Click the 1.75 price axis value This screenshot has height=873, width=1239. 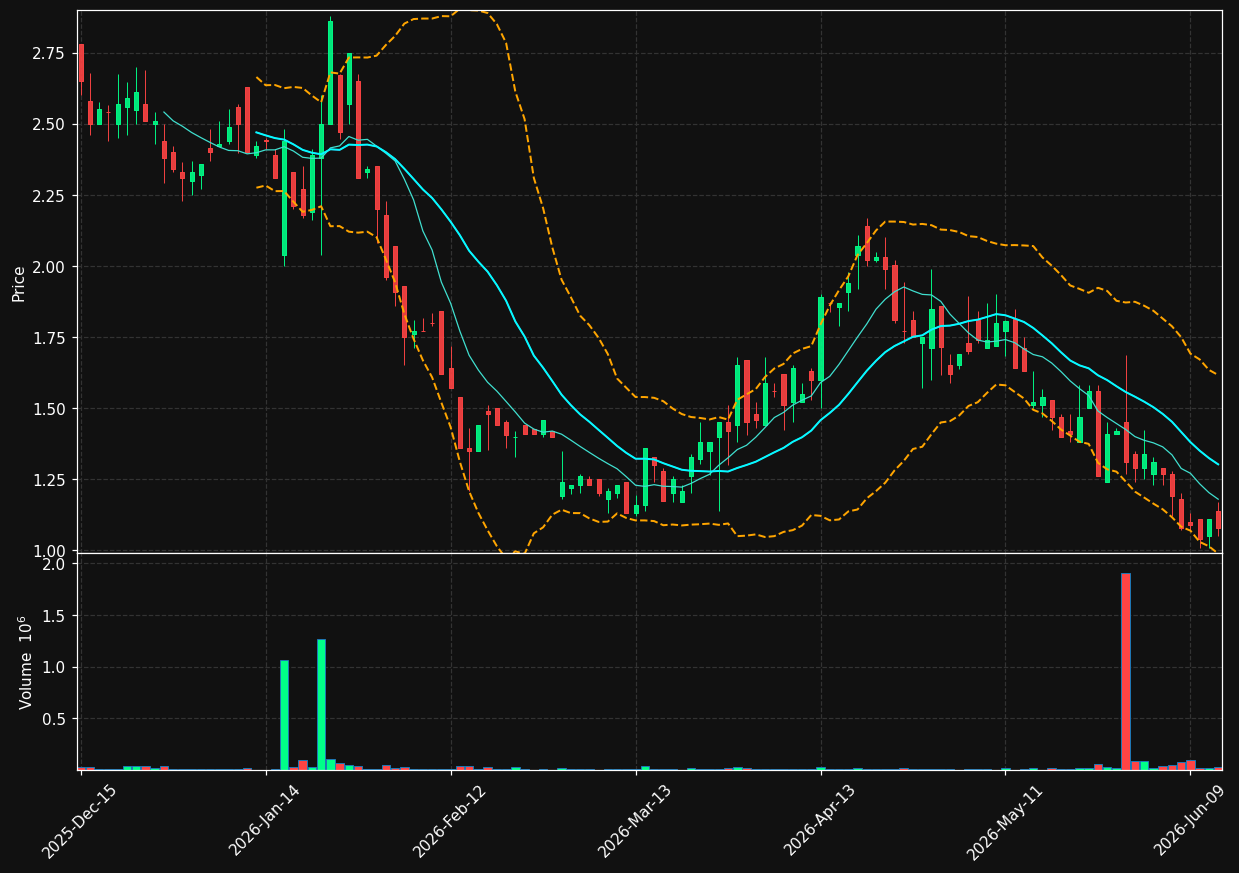tap(51, 338)
